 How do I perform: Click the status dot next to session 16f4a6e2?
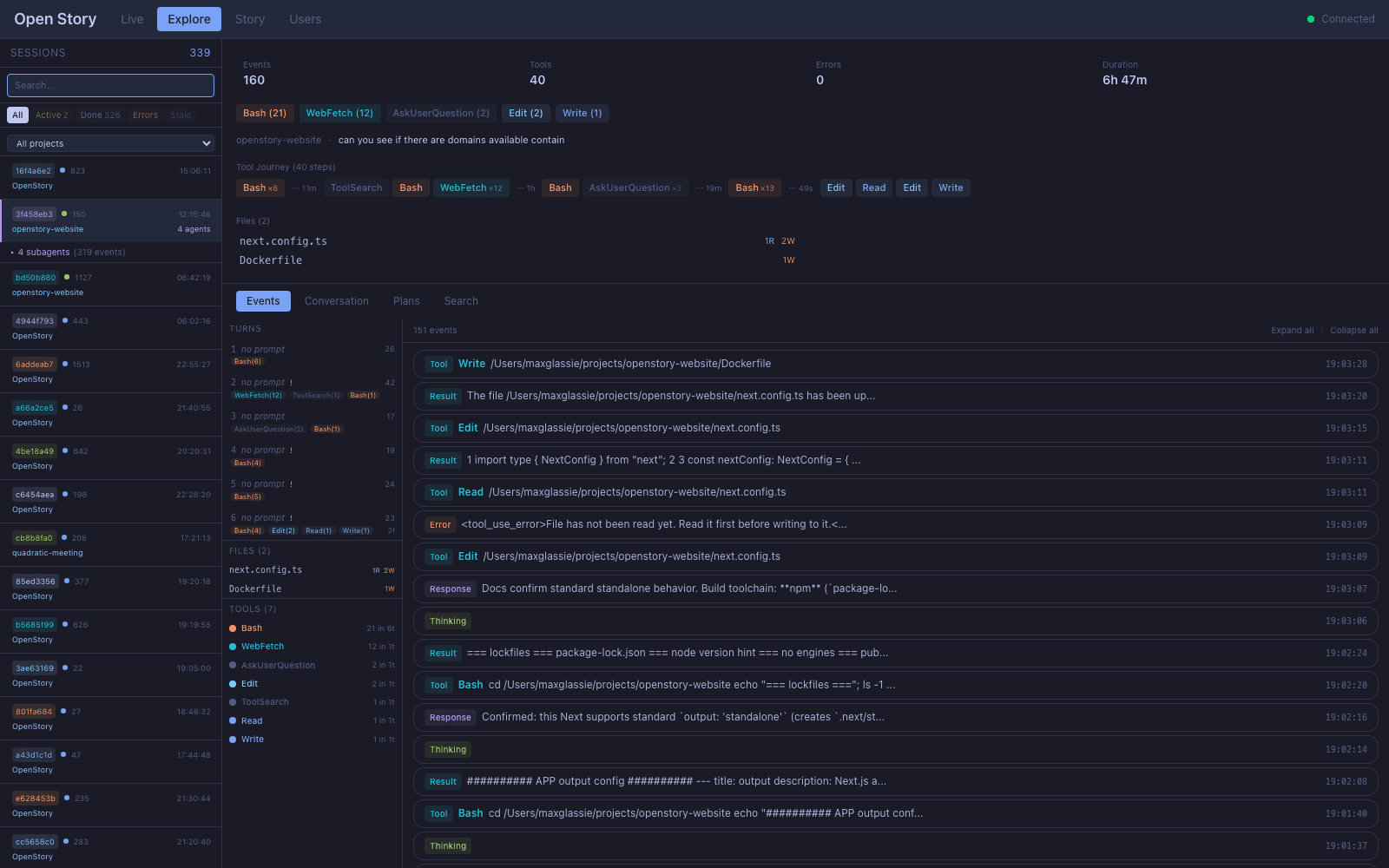pyautogui.click(x=63, y=170)
